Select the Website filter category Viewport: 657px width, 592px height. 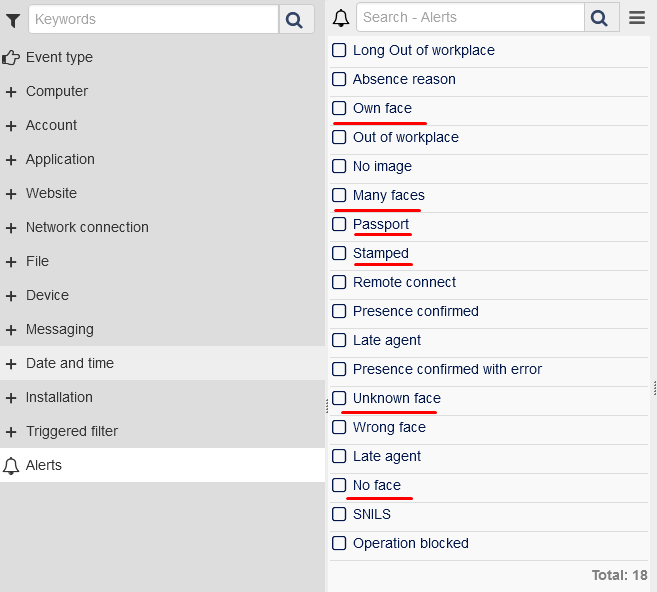click(51, 193)
